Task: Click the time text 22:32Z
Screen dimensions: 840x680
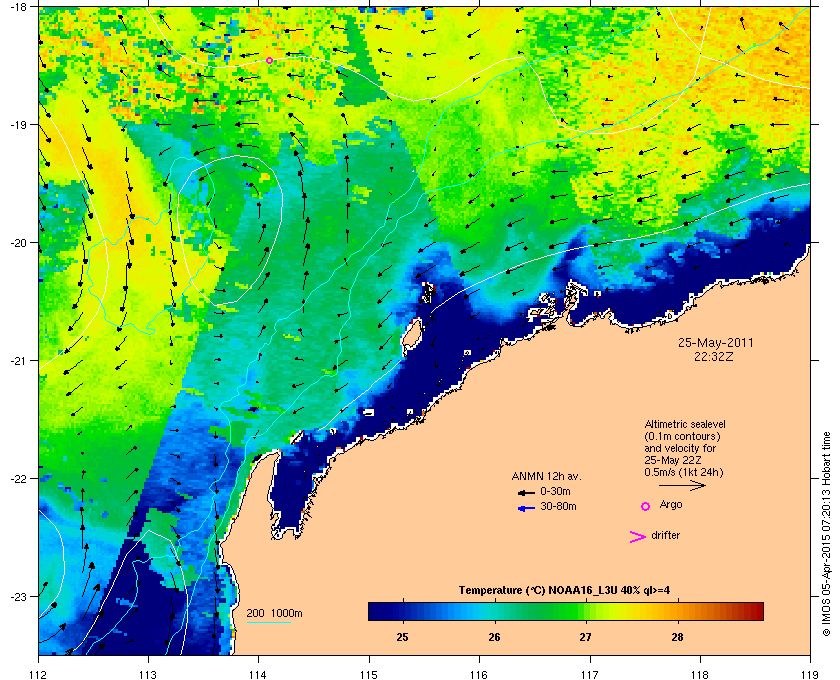Action: 714,356
